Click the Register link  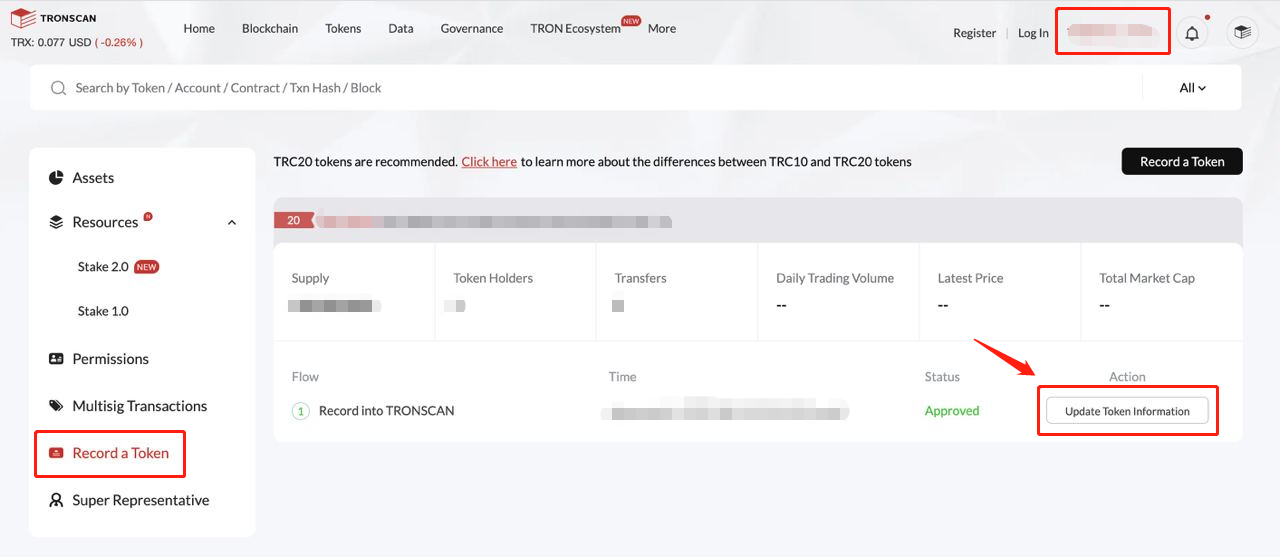click(975, 33)
